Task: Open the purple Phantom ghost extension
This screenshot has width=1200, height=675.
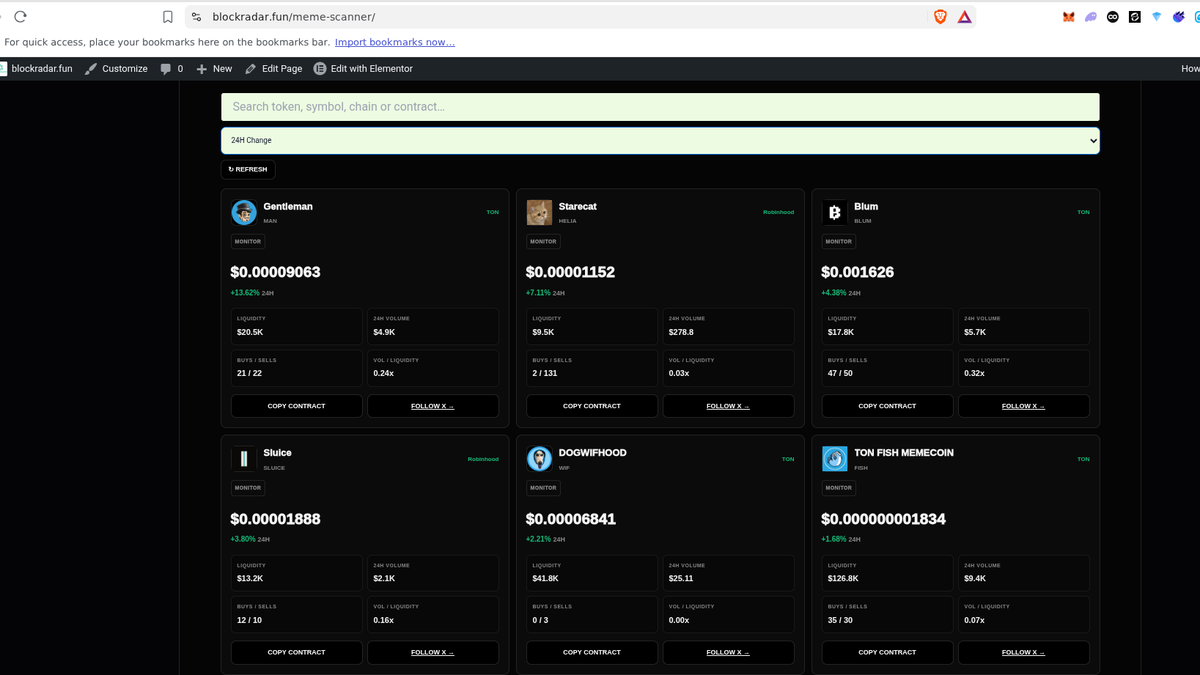Action: [x=1090, y=17]
